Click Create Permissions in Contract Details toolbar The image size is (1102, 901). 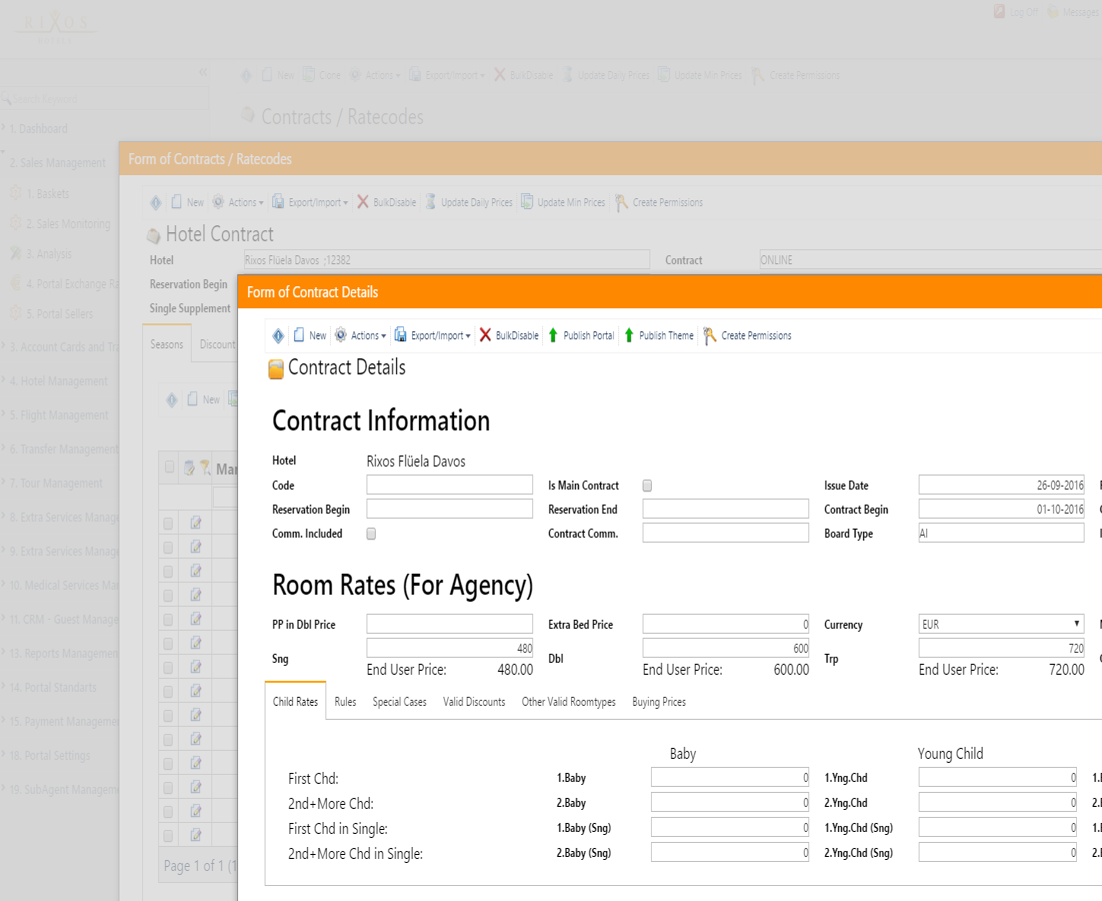coord(747,336)
